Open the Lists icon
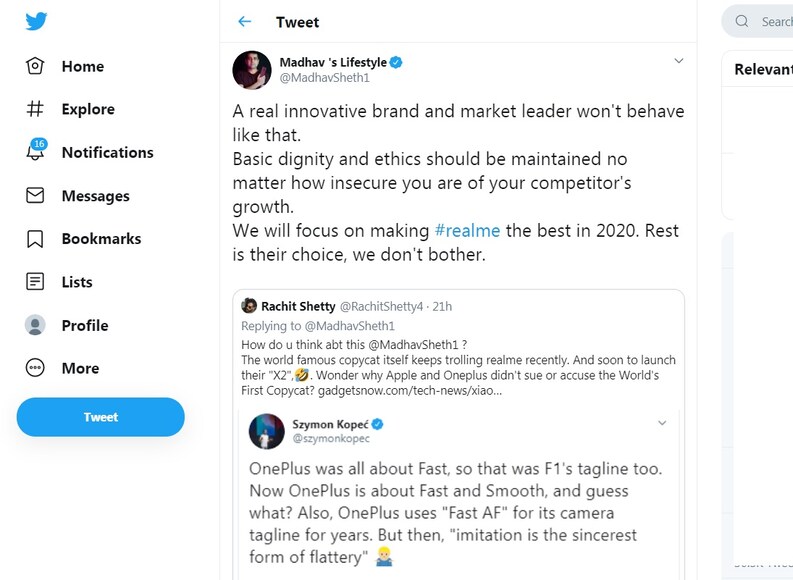 (x=35, y=282)
